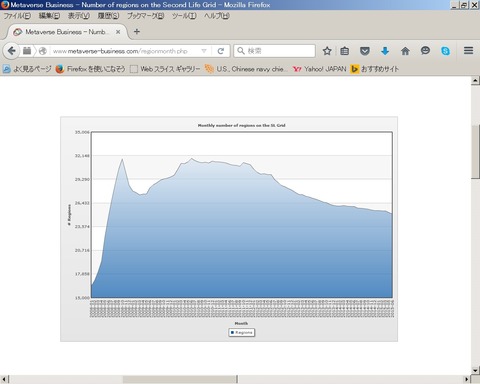
Task: Reload the page with the refresh icon
Action: tap(220, 51)
